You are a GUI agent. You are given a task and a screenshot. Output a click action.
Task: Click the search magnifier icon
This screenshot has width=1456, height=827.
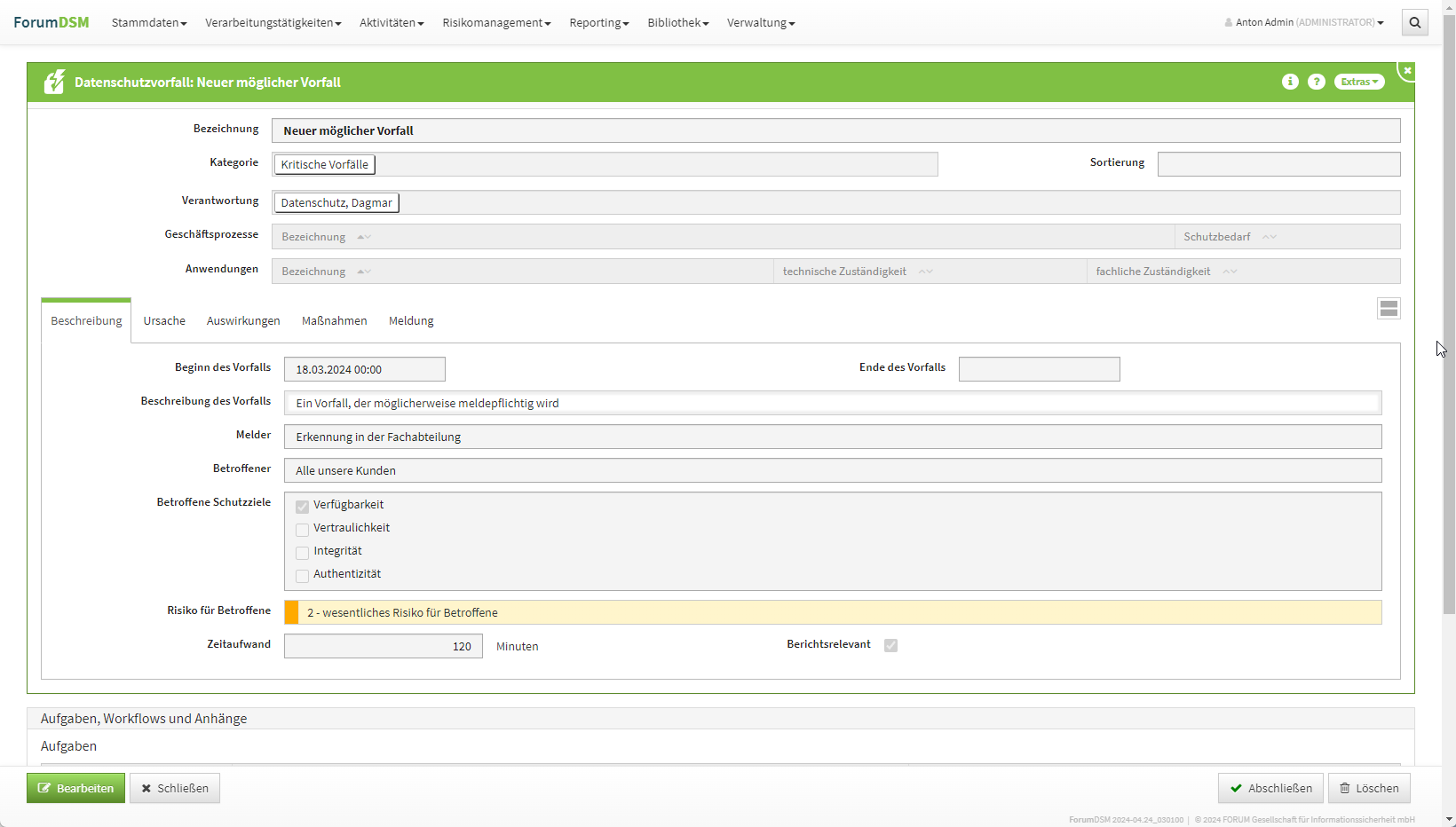[x=1414, y=23]
